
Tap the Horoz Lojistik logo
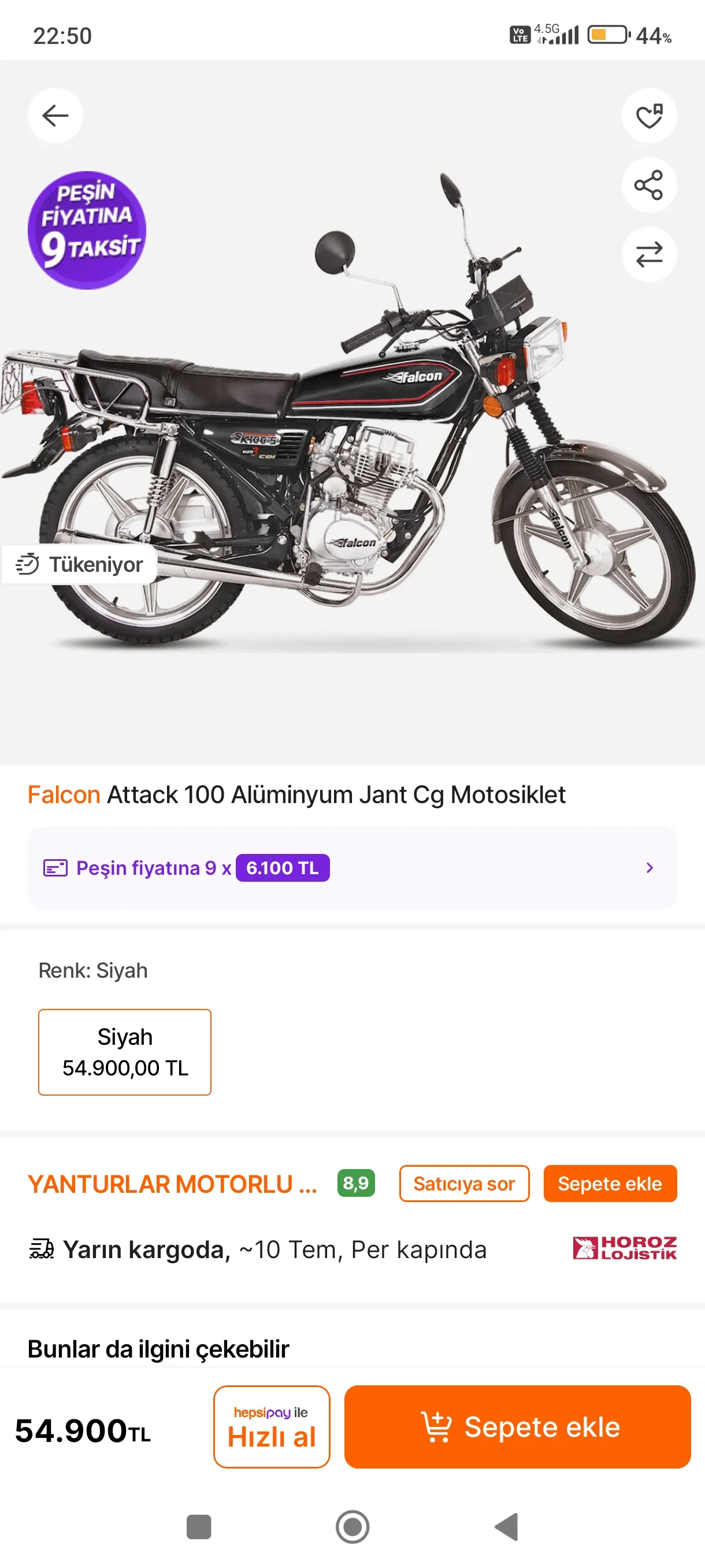click(x=624, y=1248)
